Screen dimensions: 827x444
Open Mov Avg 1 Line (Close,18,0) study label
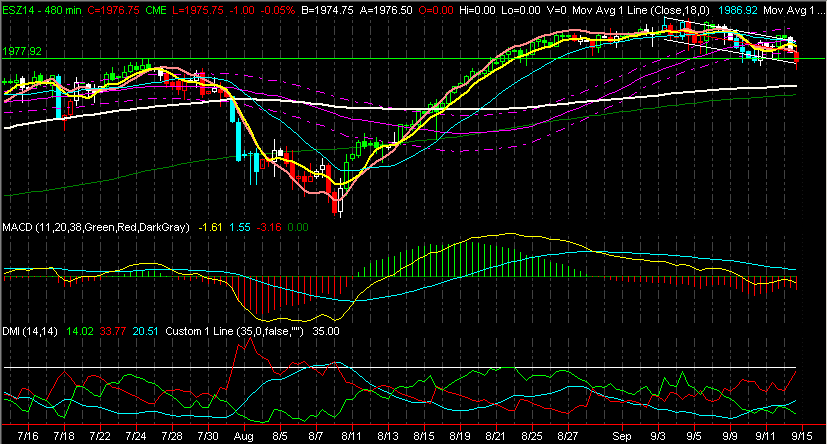click(x=641, y=10)
